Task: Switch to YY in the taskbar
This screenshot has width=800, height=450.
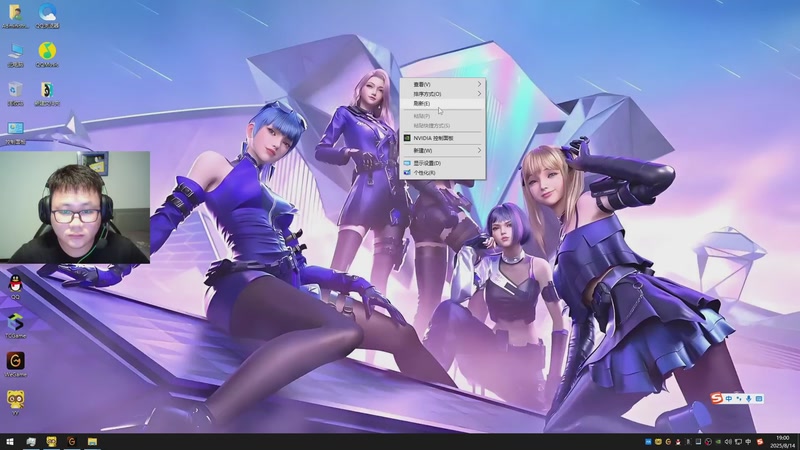Action: point(51,442)
